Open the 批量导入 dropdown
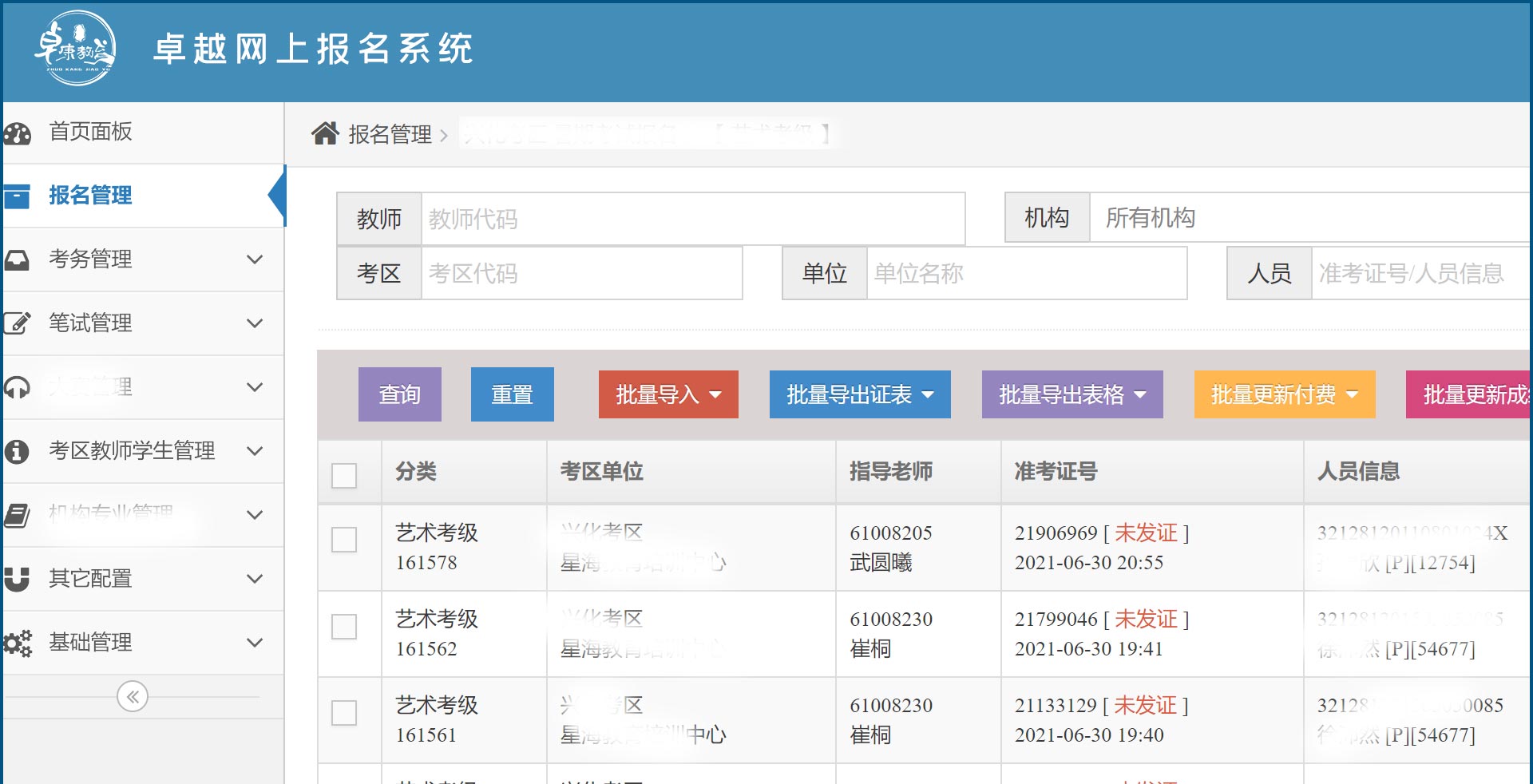This screenshot has height=784, width=1533. [x=668, y=394]
